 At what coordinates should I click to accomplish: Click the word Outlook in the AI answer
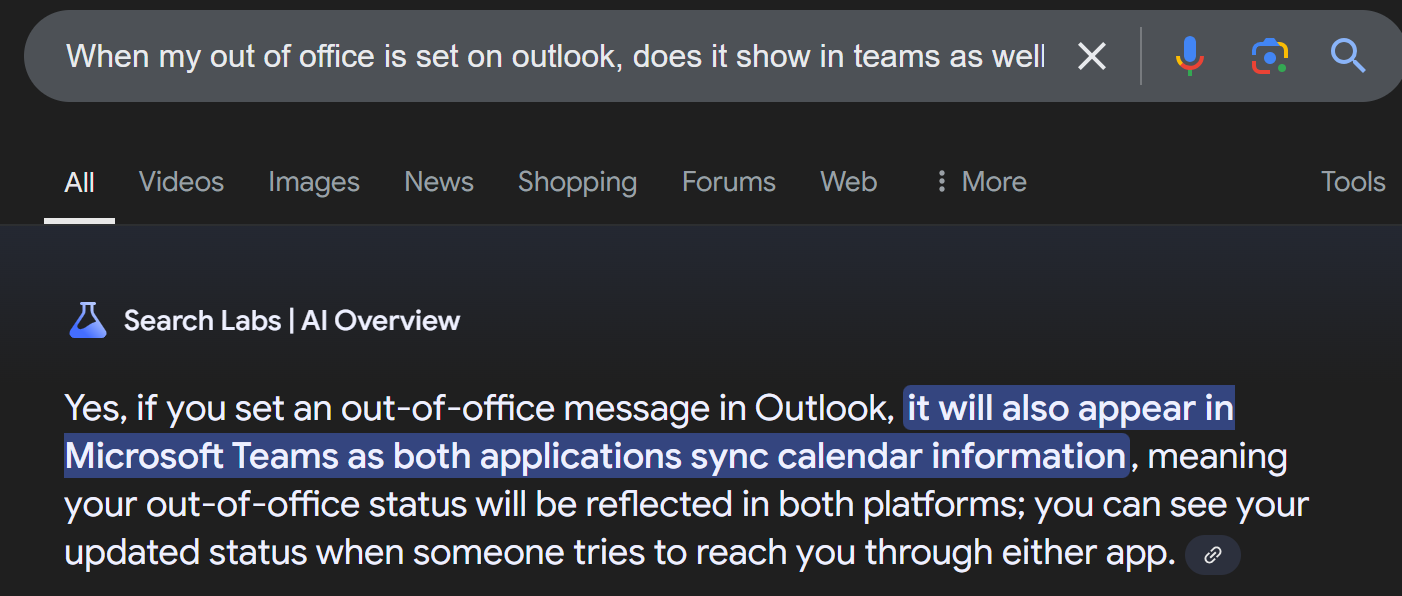click(x=824, y=408)
